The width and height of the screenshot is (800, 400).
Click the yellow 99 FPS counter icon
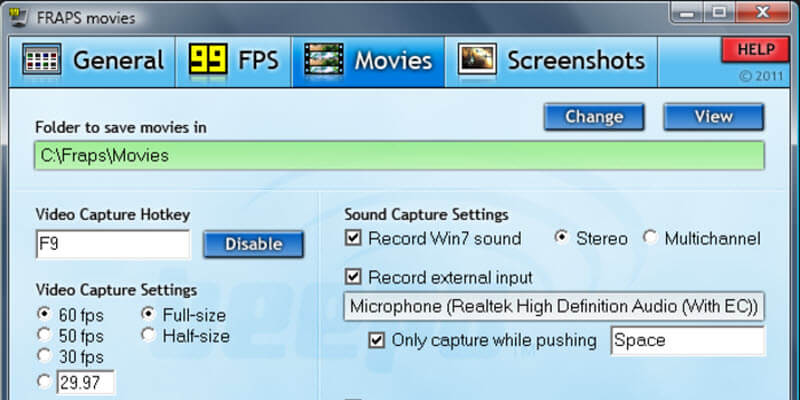click(x=208, y=59)
